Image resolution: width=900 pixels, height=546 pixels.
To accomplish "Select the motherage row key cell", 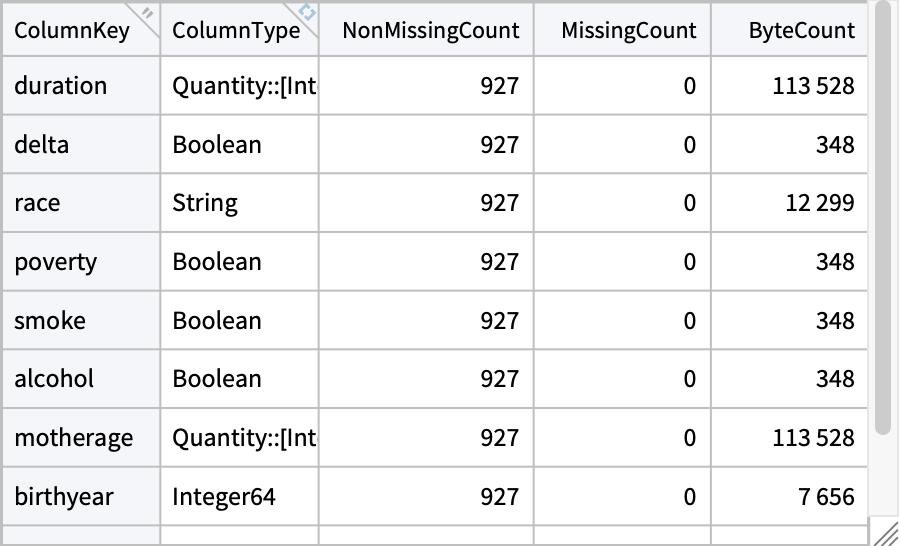I will (73, 438).
